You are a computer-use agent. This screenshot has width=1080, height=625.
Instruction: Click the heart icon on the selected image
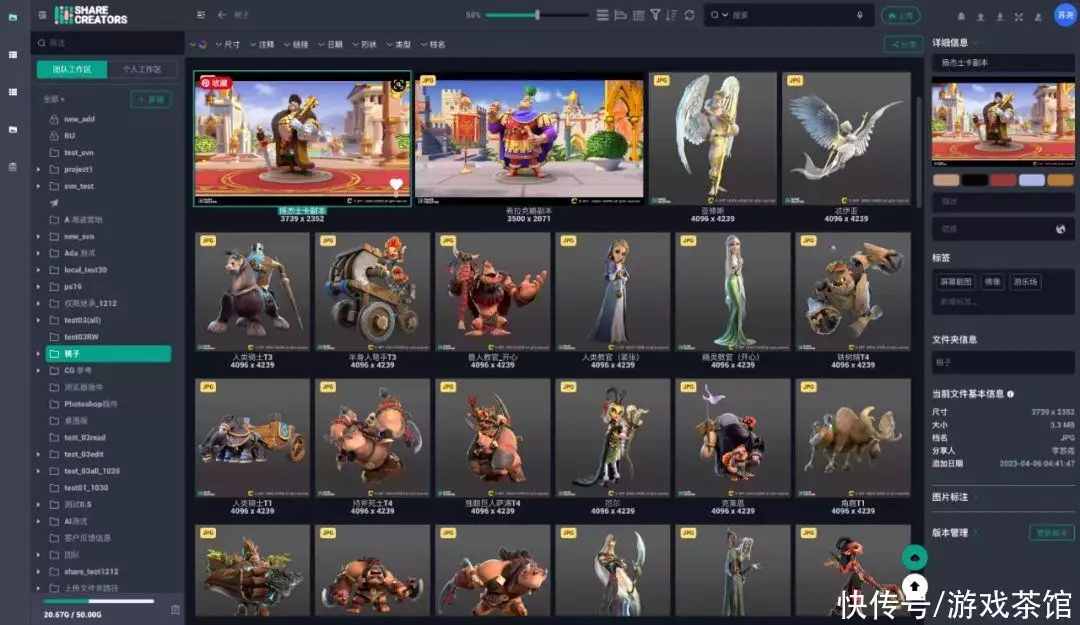coord(396,184)
